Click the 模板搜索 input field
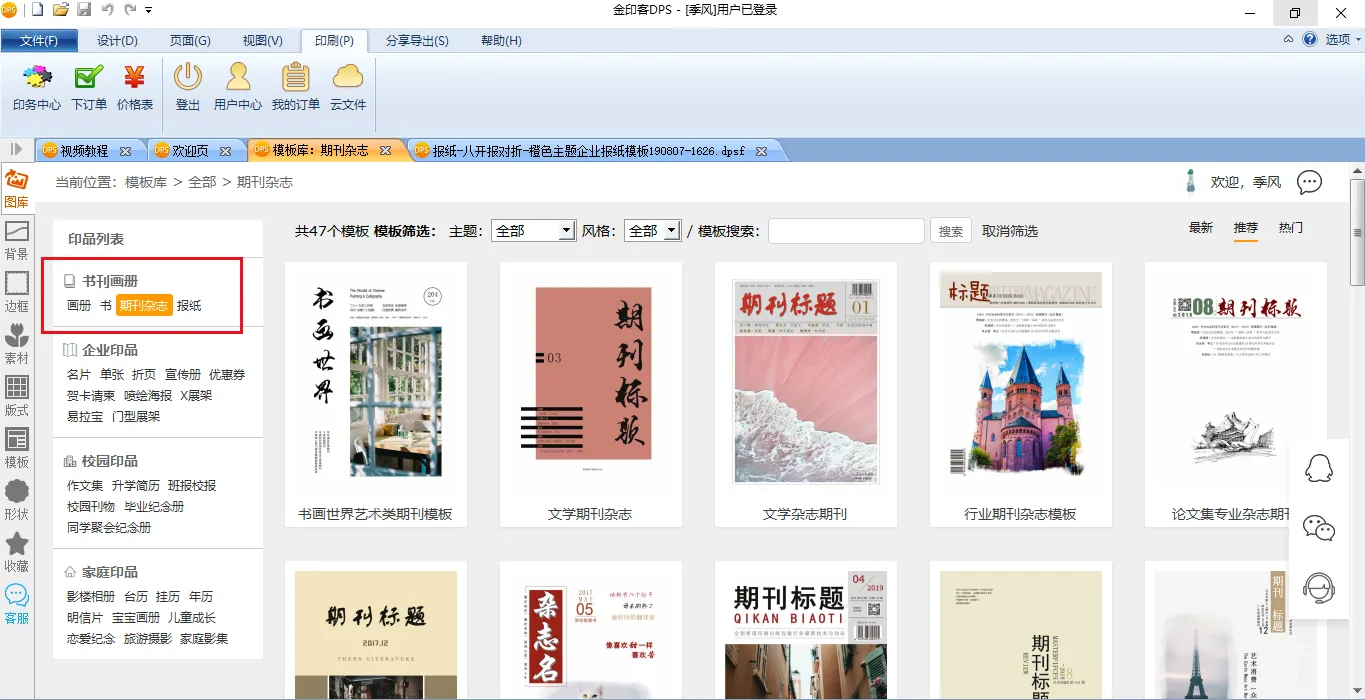Viewport: 1365px width, 700px height. [x=846, y=231]
